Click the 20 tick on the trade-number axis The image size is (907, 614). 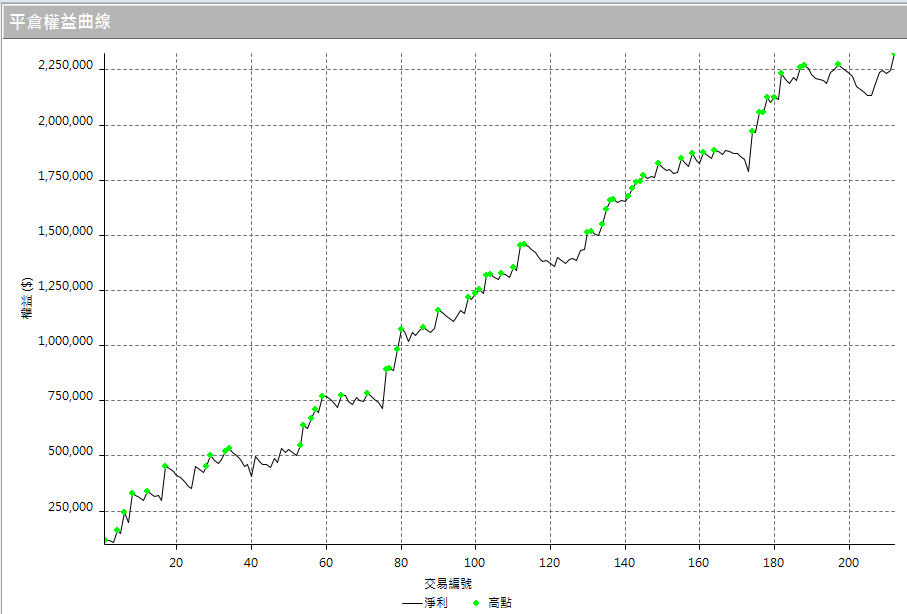point(176,562)
